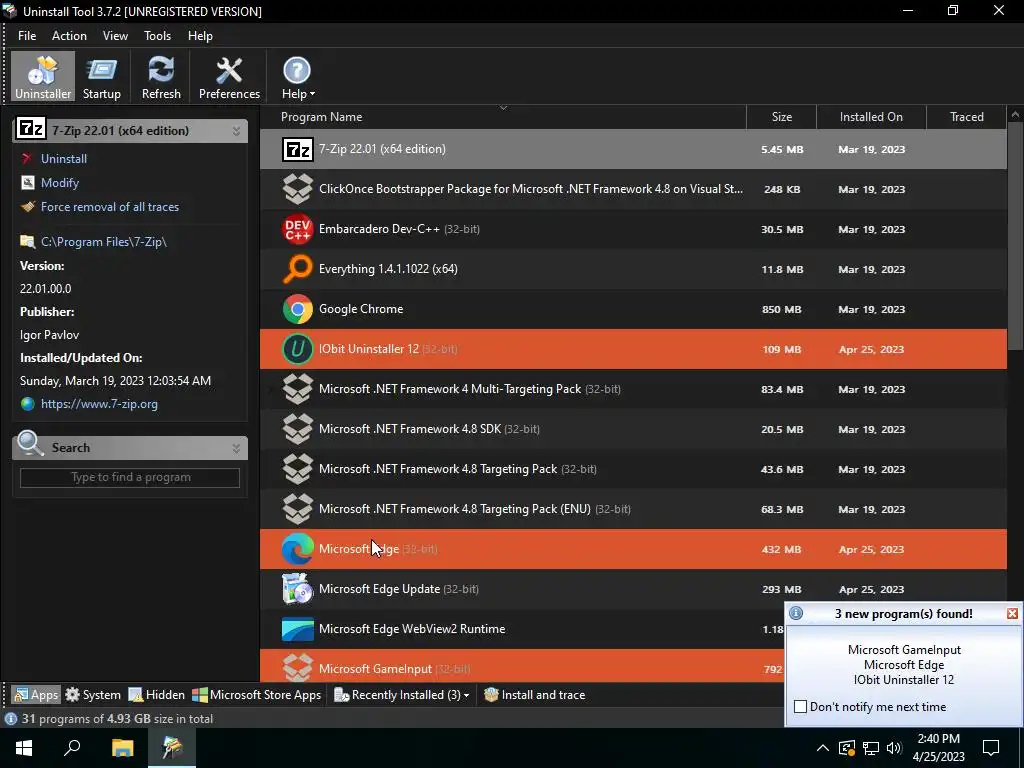Switch to the Hidden tab

click(x=157, y=695)
